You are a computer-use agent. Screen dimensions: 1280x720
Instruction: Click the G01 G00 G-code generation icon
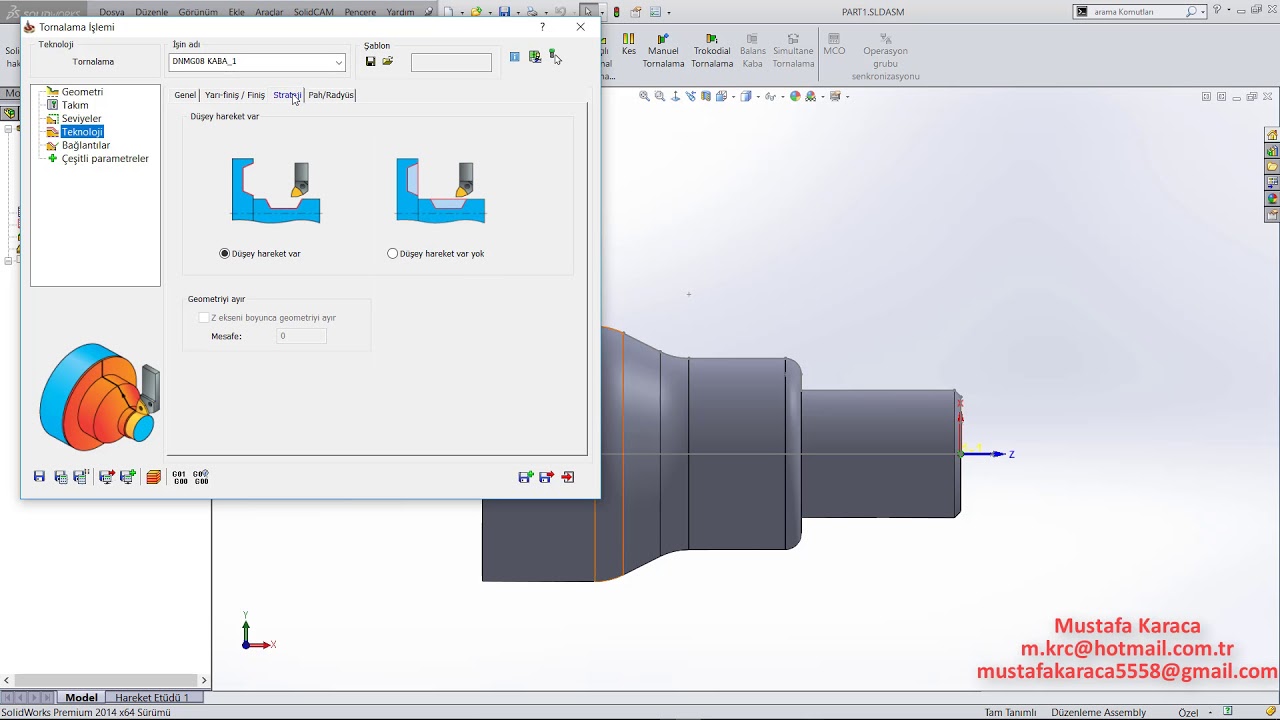180,477
